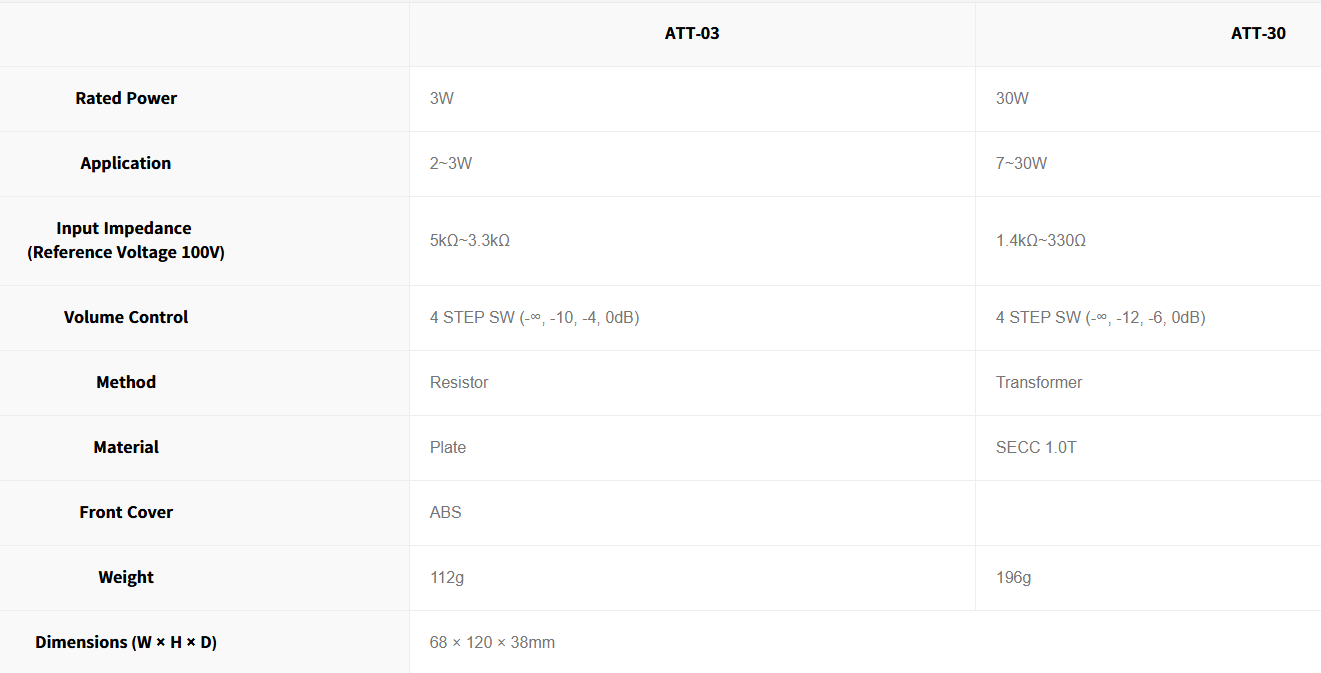
Task: Click the 196g weight value
Action: pyautogui.click(x=1013, y=577)
